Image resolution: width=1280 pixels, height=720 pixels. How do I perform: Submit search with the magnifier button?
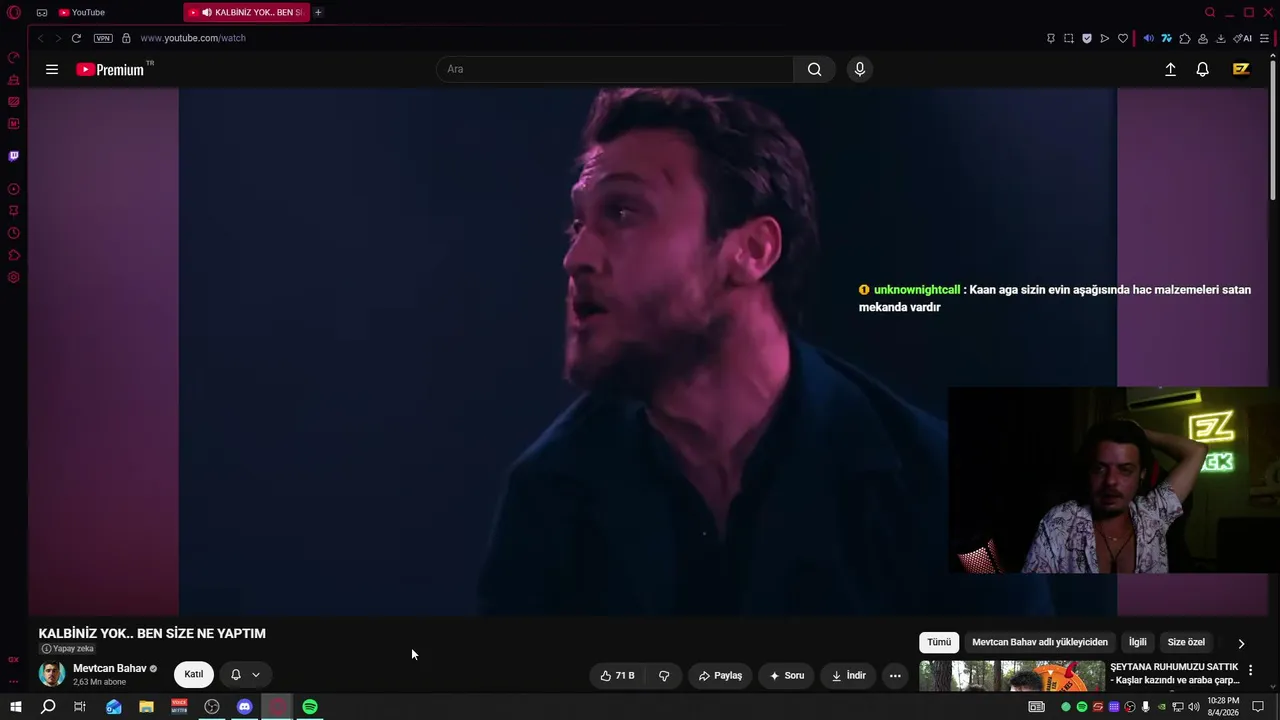[814, 69]
